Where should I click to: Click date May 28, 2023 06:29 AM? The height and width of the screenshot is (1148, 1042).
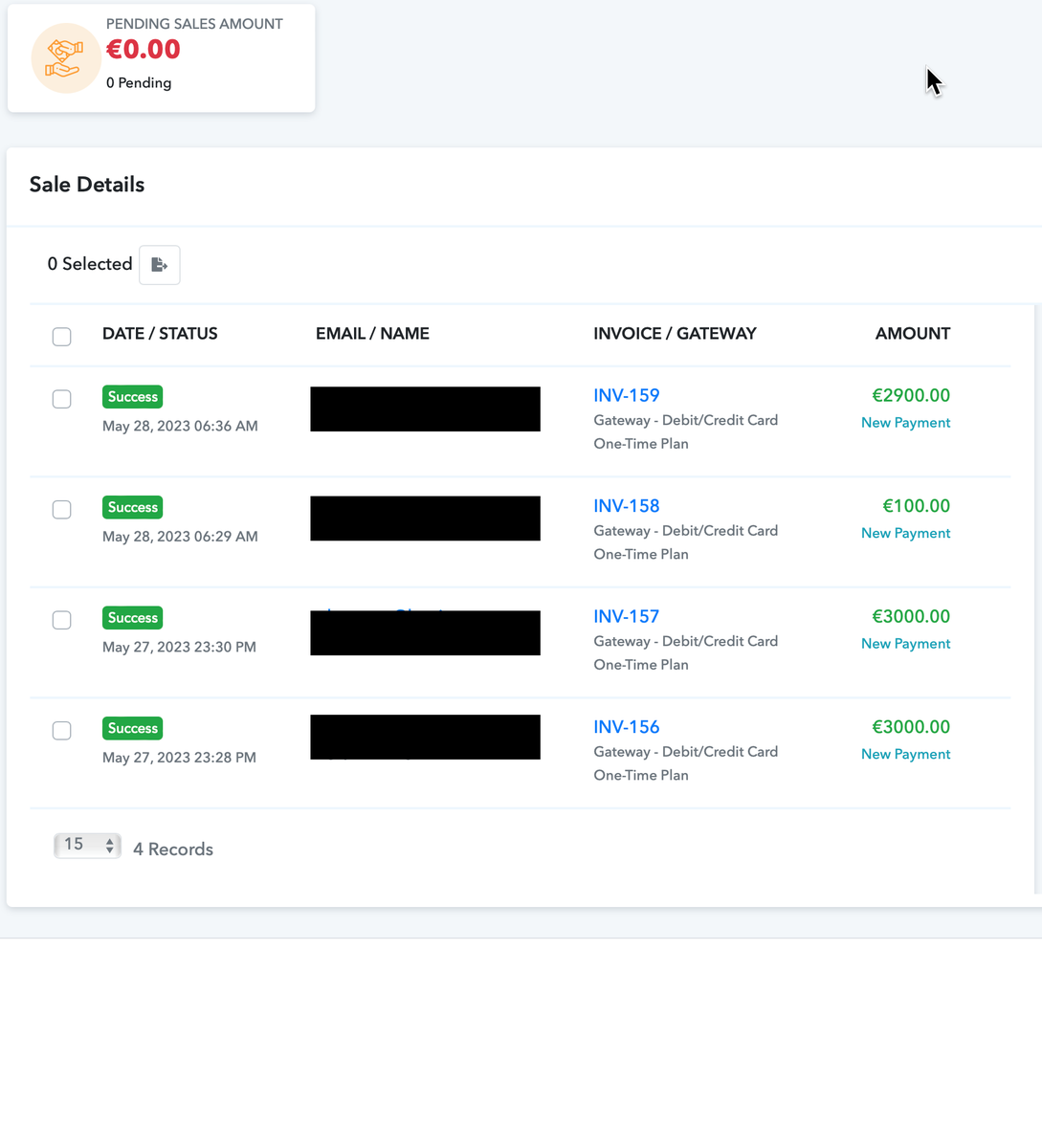180,537
